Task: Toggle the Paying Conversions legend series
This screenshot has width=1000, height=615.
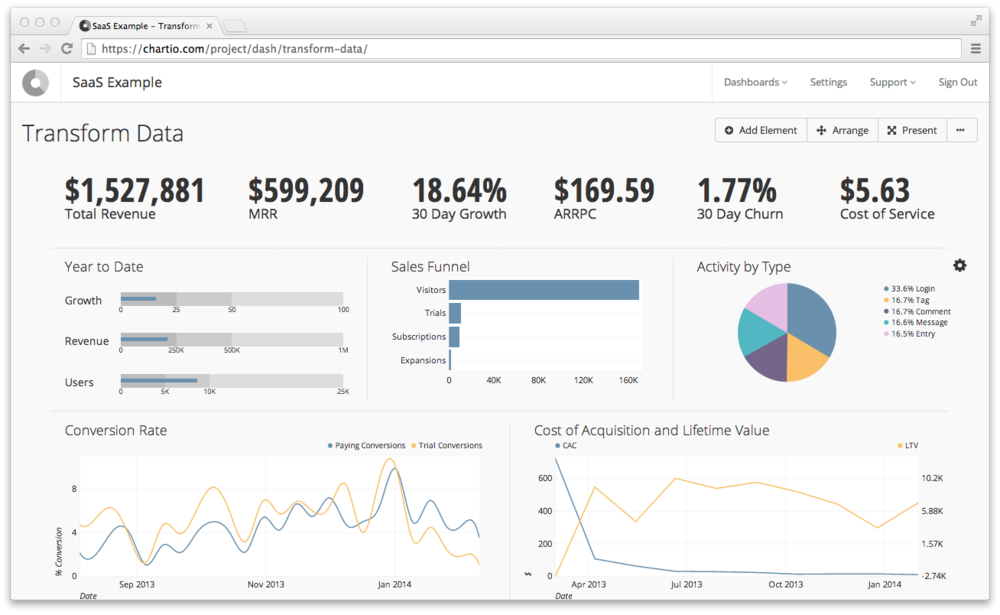Action: coord(366,445)
